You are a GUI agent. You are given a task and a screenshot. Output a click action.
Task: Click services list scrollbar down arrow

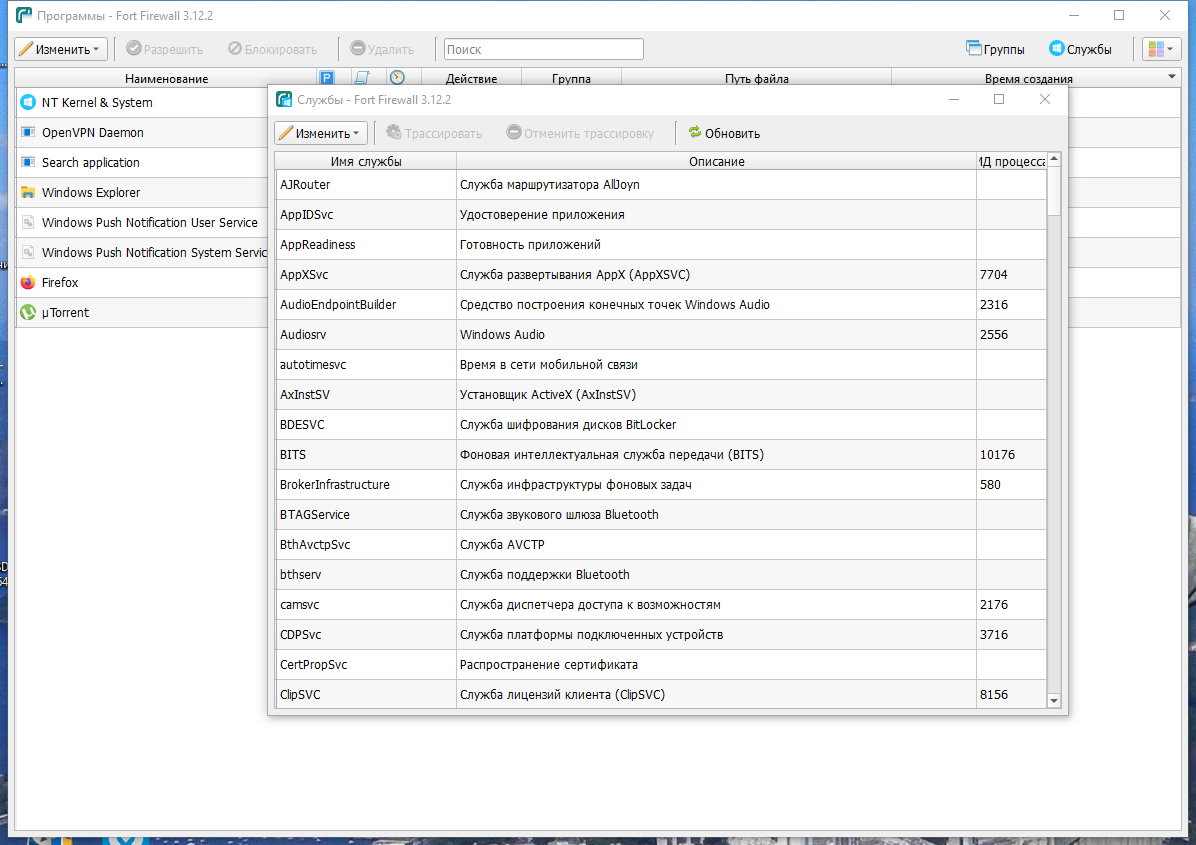[1054, 701]
